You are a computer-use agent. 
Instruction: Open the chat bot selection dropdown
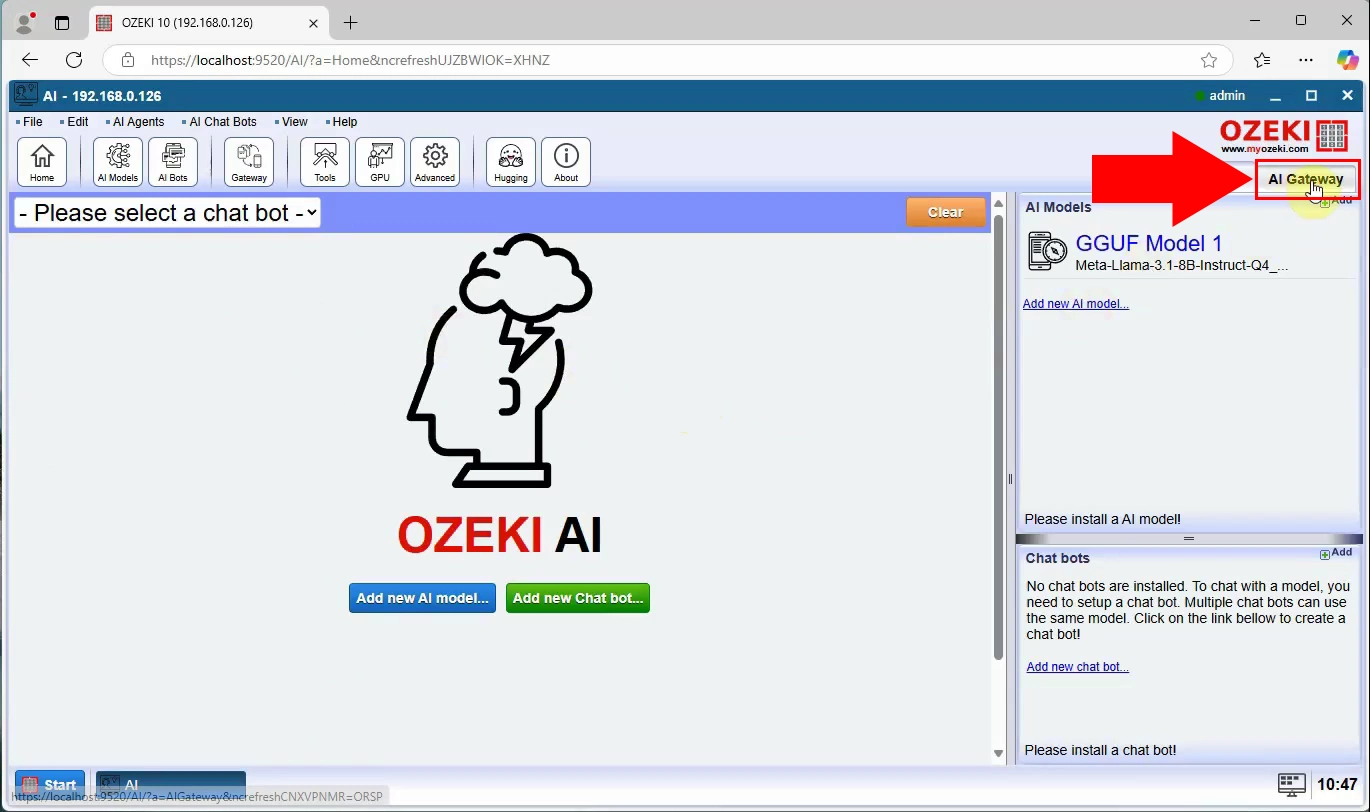[x=167, y=213]
